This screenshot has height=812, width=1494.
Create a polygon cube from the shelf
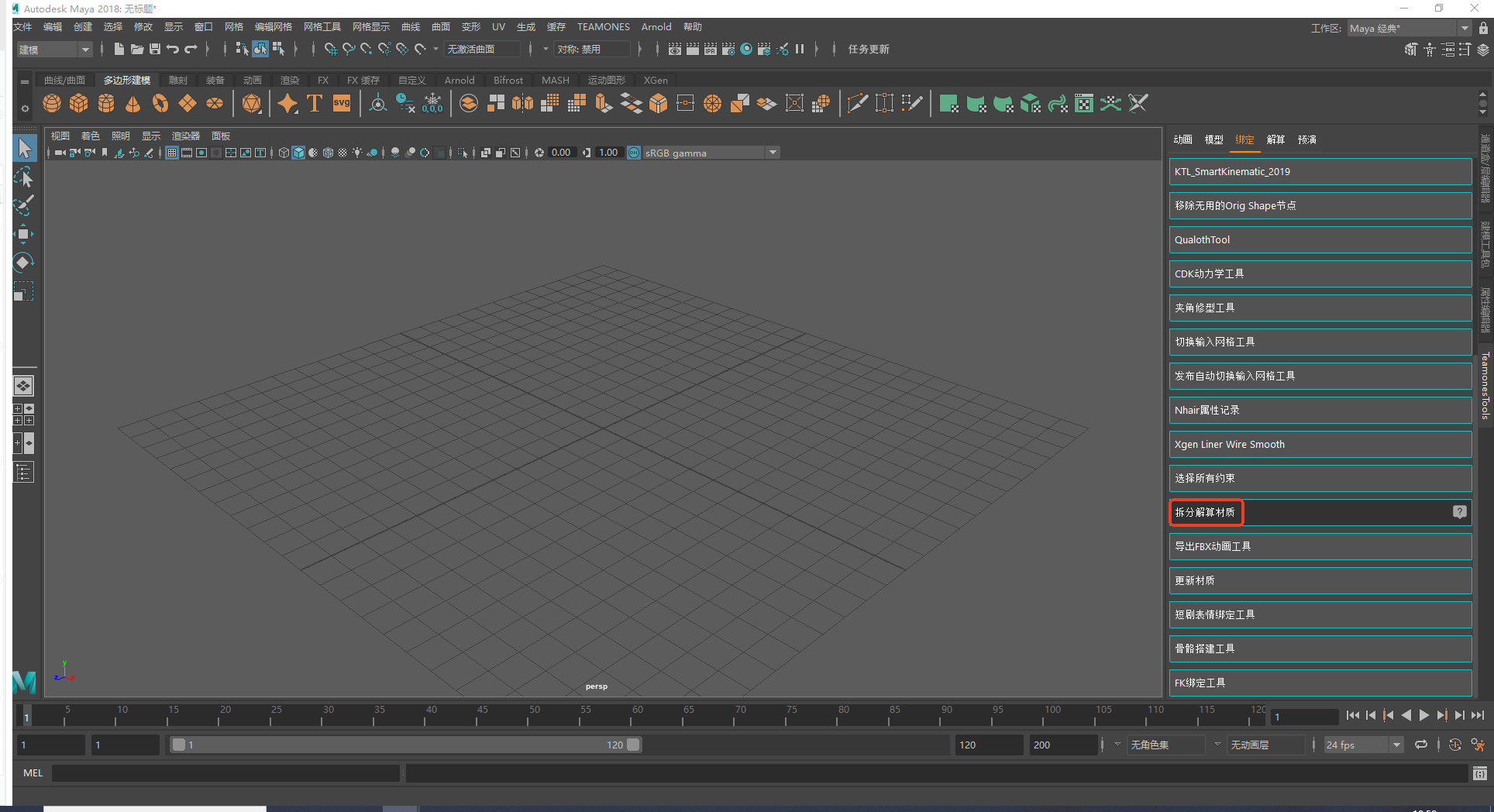pos(79,103)
